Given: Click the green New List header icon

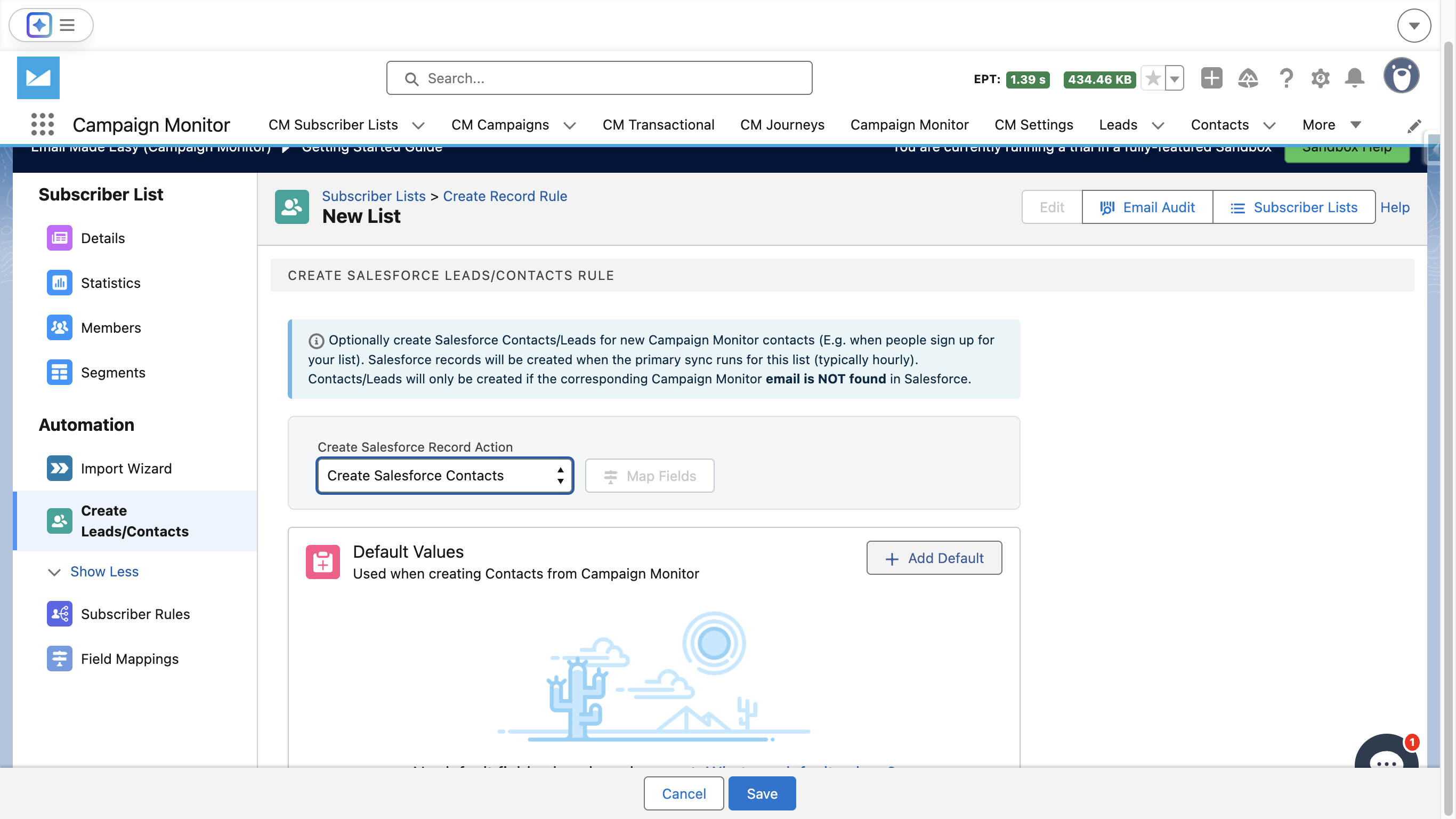Looking at the screenshot, I should (292, 207).
